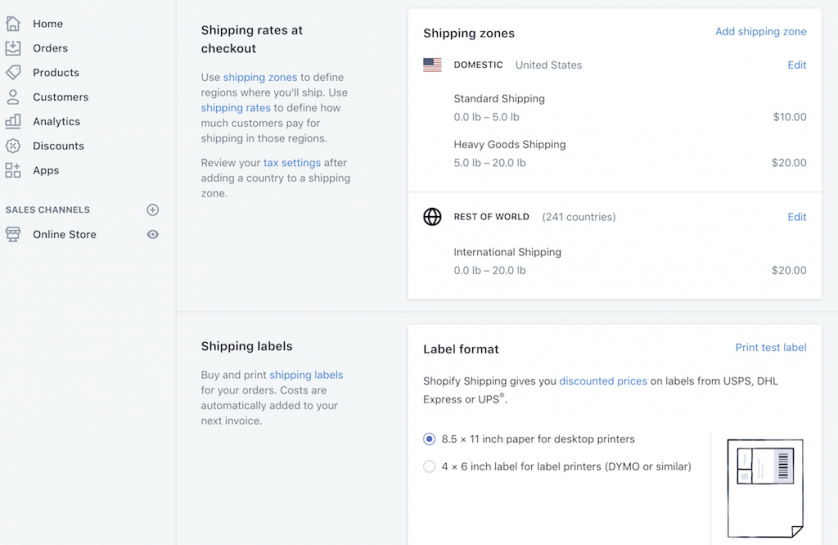The height and width of the screenshot is (545, 838).
Task: Click the Orders inbox icon
Action: click(x=13, y=48)
